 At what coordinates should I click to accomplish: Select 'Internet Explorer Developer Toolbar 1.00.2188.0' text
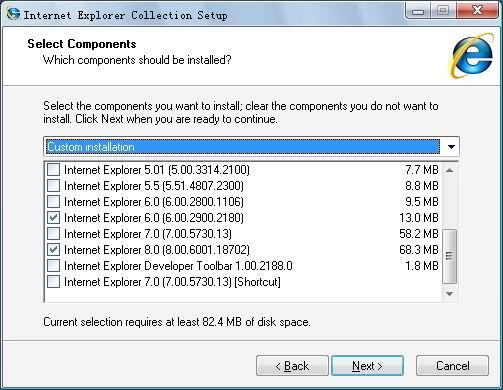pos(178,266)
